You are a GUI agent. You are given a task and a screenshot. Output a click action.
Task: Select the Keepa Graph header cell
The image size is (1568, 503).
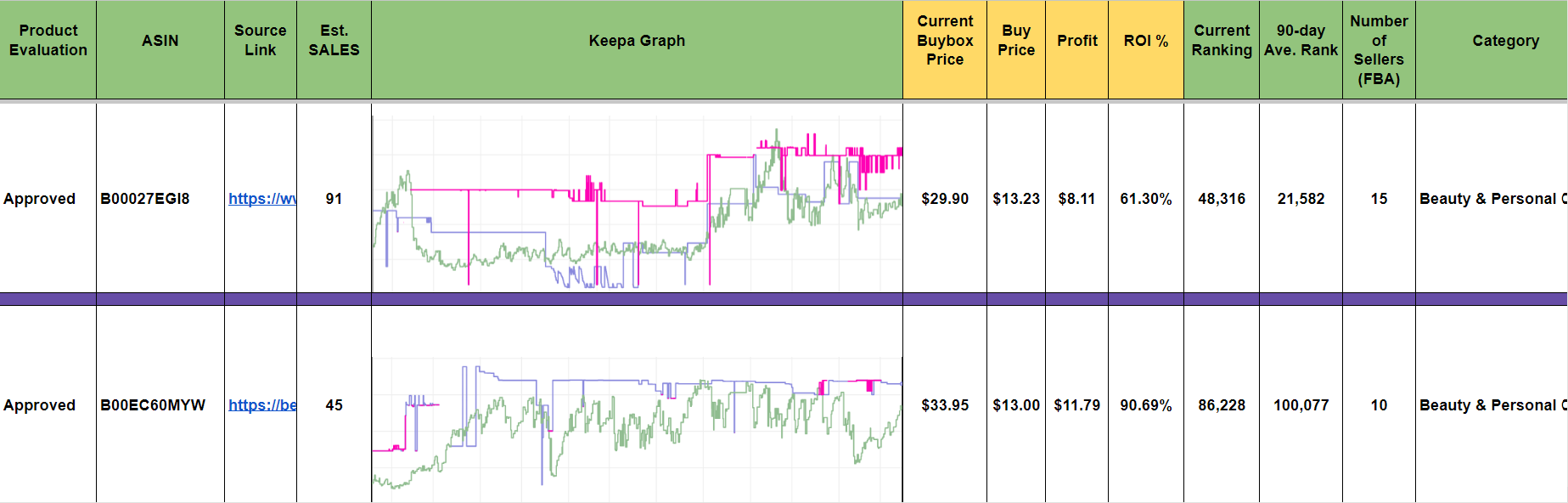pyautogui.click(x=637, y=41)
